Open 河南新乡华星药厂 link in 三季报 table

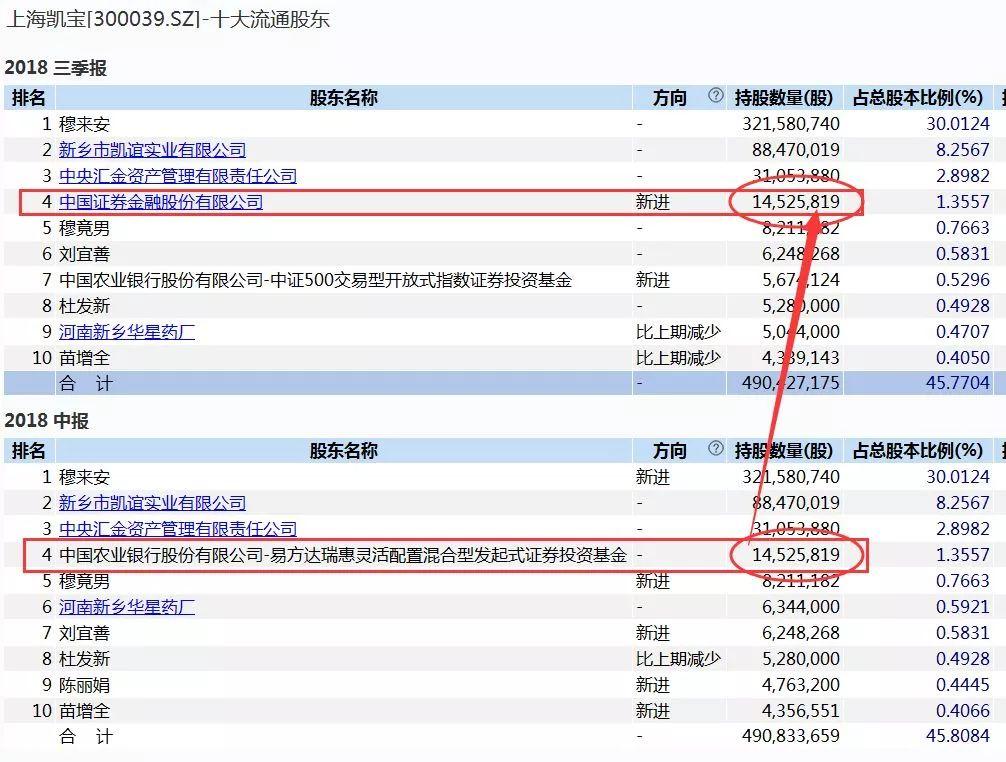127,332
